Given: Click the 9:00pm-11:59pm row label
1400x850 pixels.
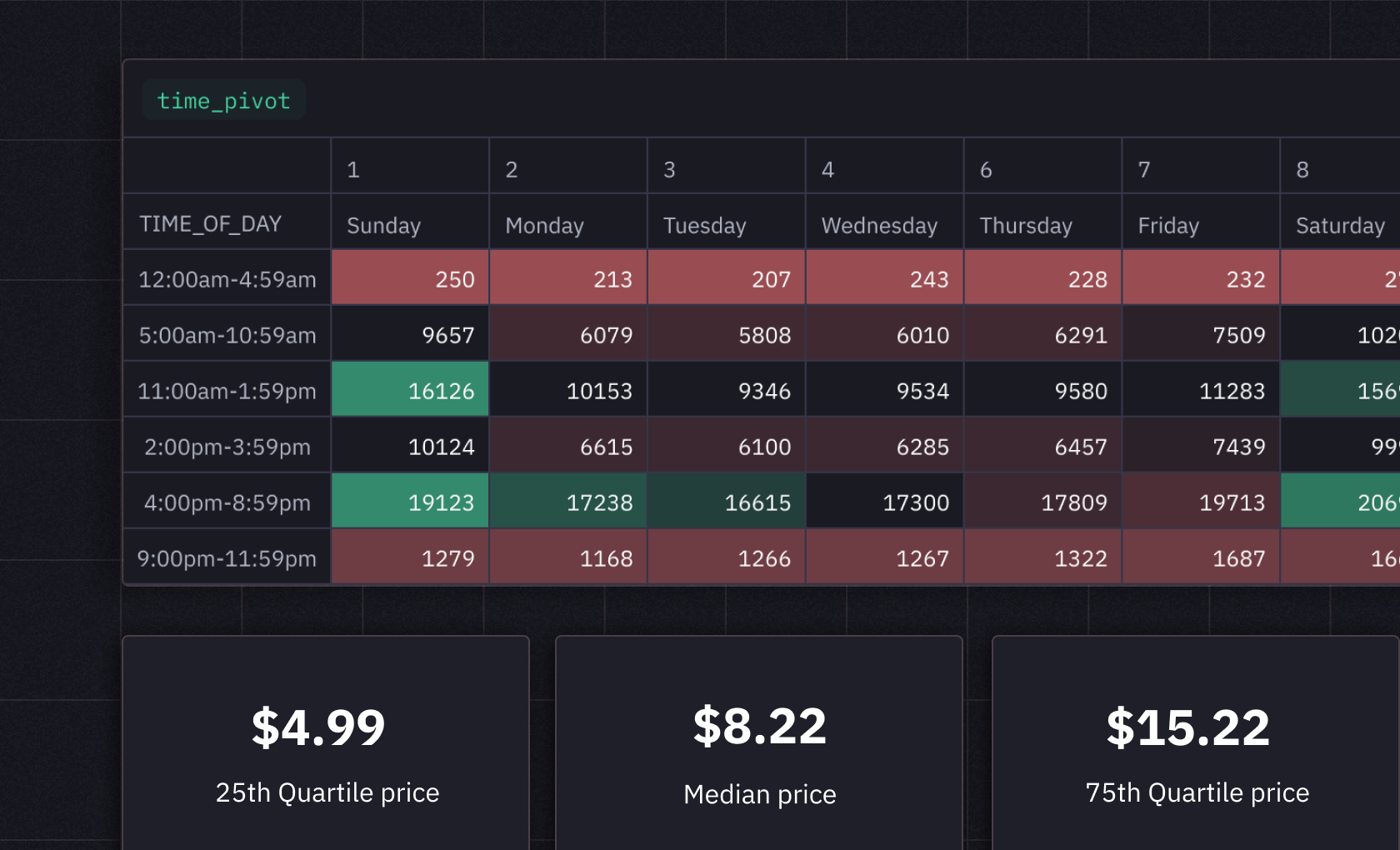Looking at the screenshot, I should (227, 557).
